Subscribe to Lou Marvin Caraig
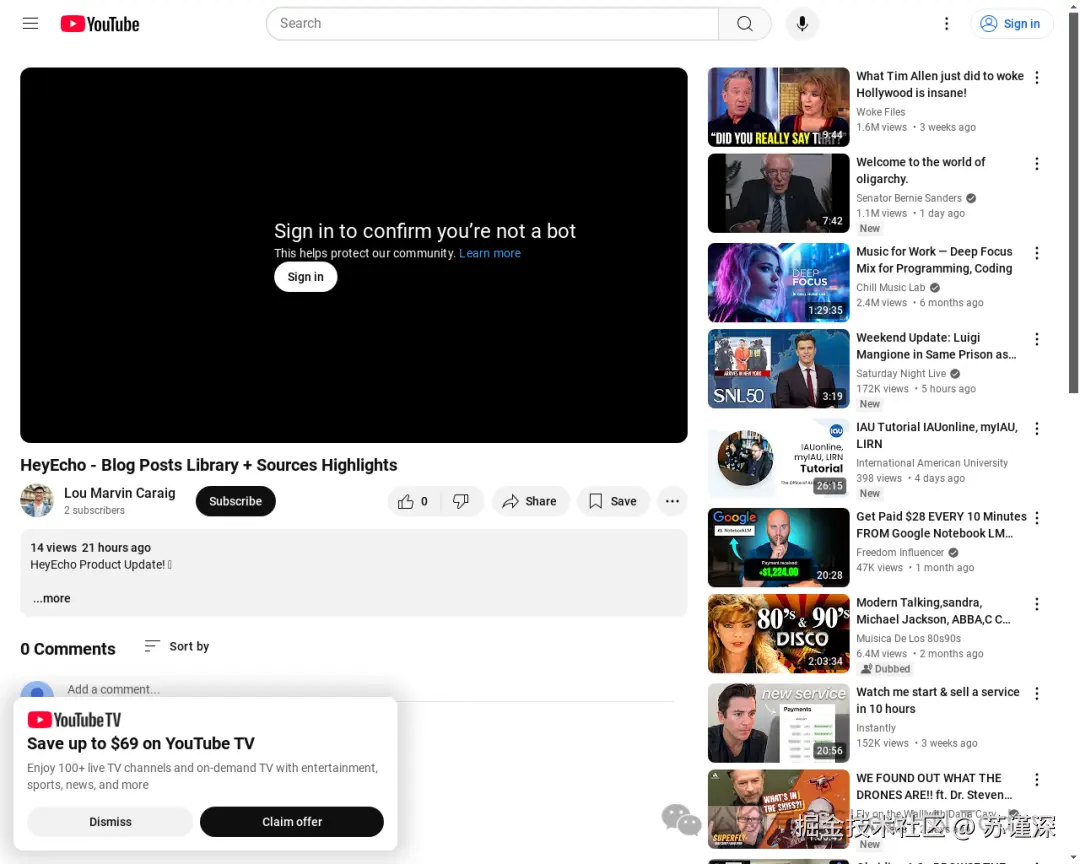 pyautogui.click(x=236, y=501)
